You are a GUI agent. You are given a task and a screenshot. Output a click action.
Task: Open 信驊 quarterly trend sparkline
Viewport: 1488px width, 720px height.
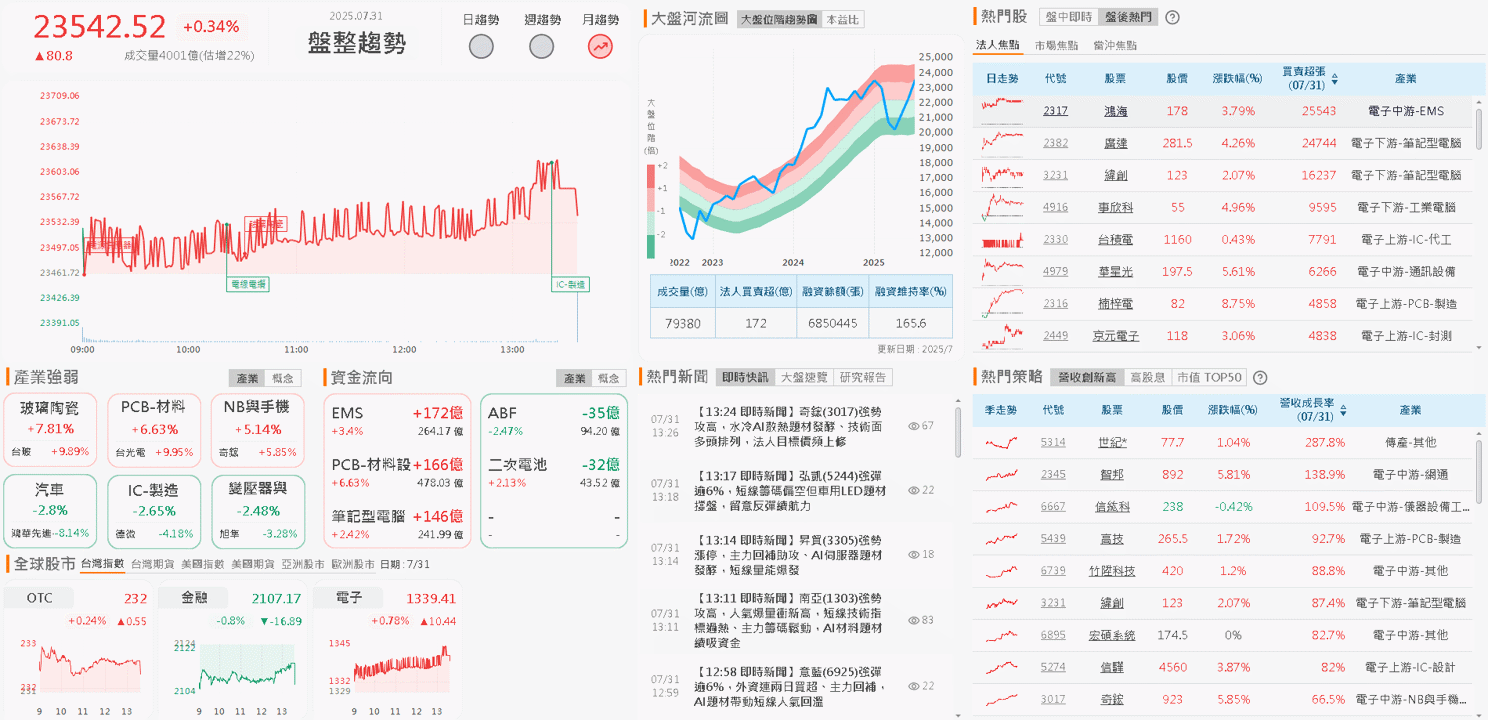coord(1002,667)
